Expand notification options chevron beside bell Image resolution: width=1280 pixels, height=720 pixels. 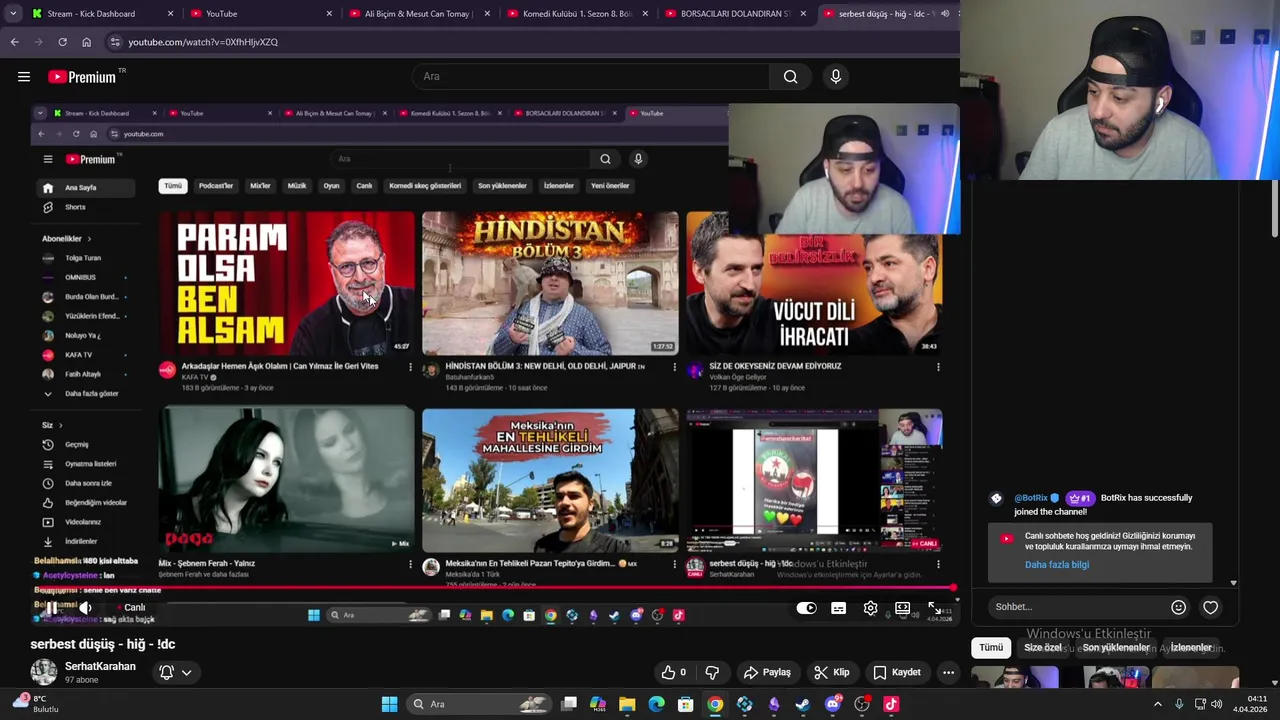point(186,673)
